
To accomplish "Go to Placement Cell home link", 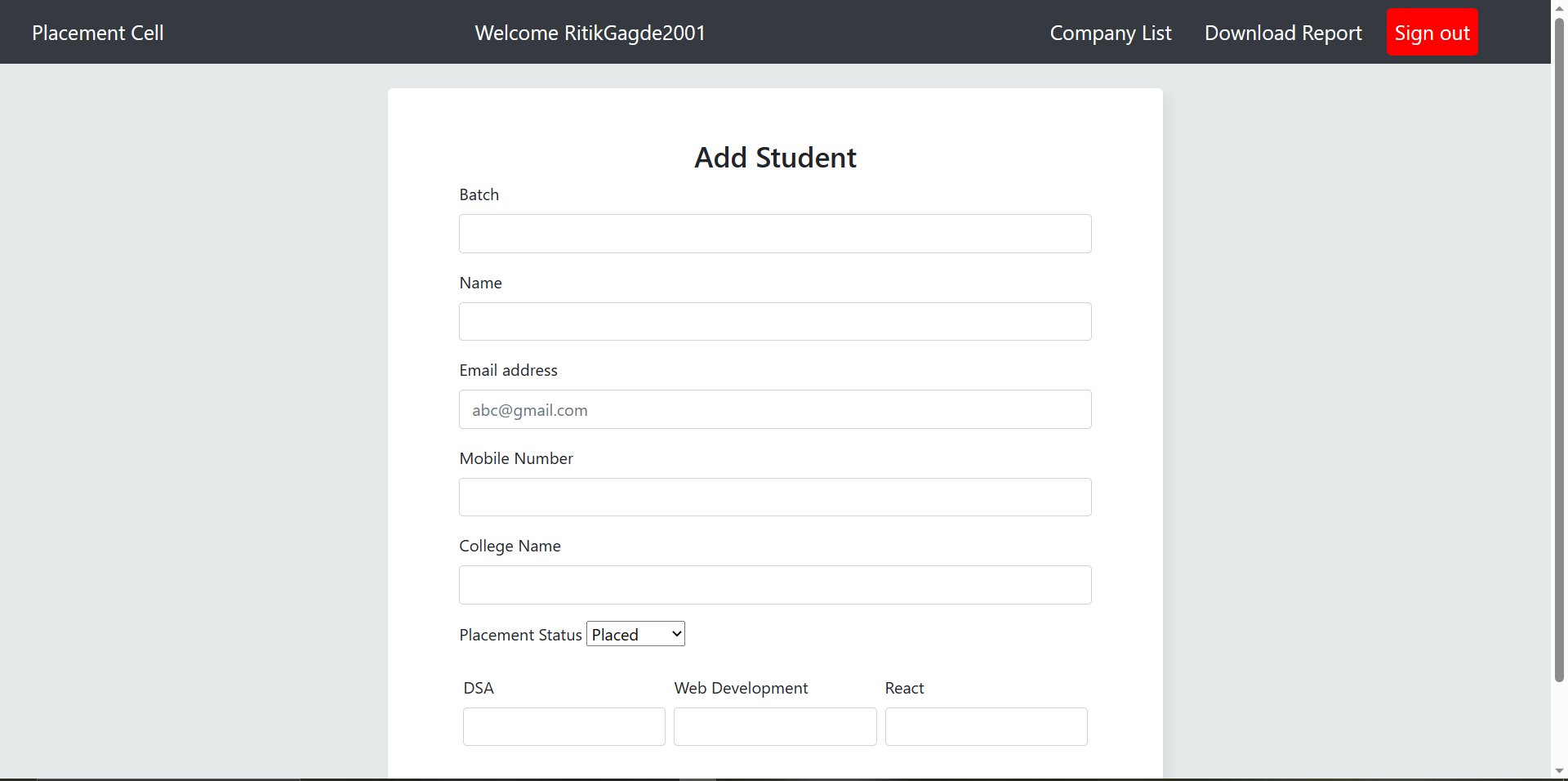I will click(x=97, y=33).
